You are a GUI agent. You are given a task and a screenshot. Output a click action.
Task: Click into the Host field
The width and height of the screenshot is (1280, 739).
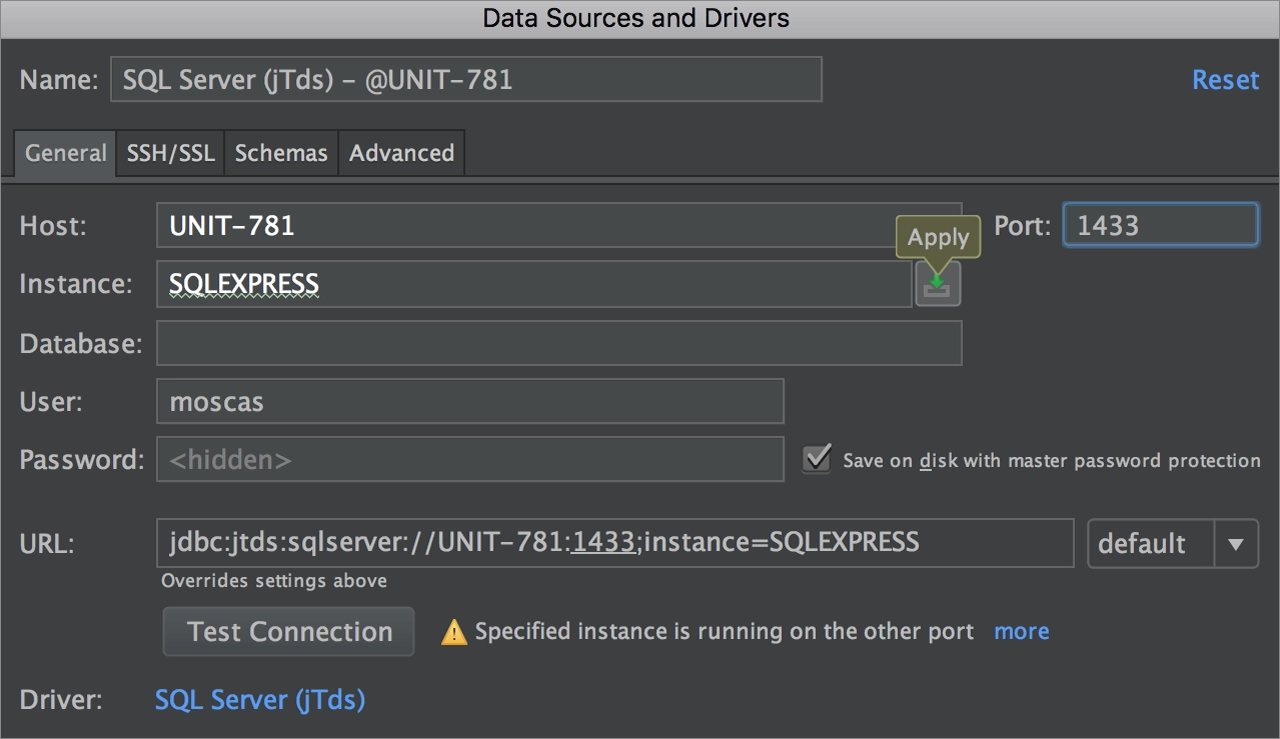[559, 225]
